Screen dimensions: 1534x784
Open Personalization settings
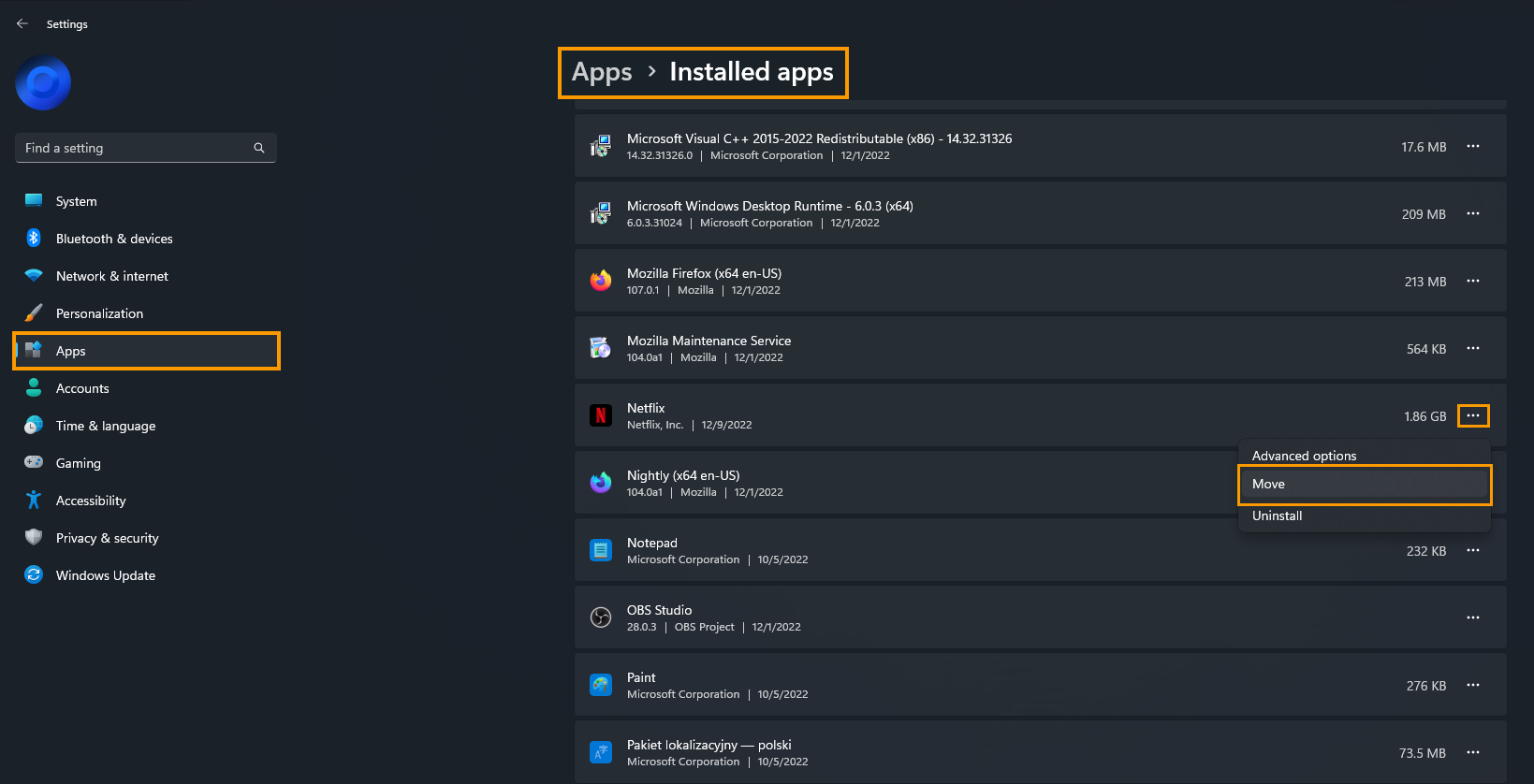(146, 313)
